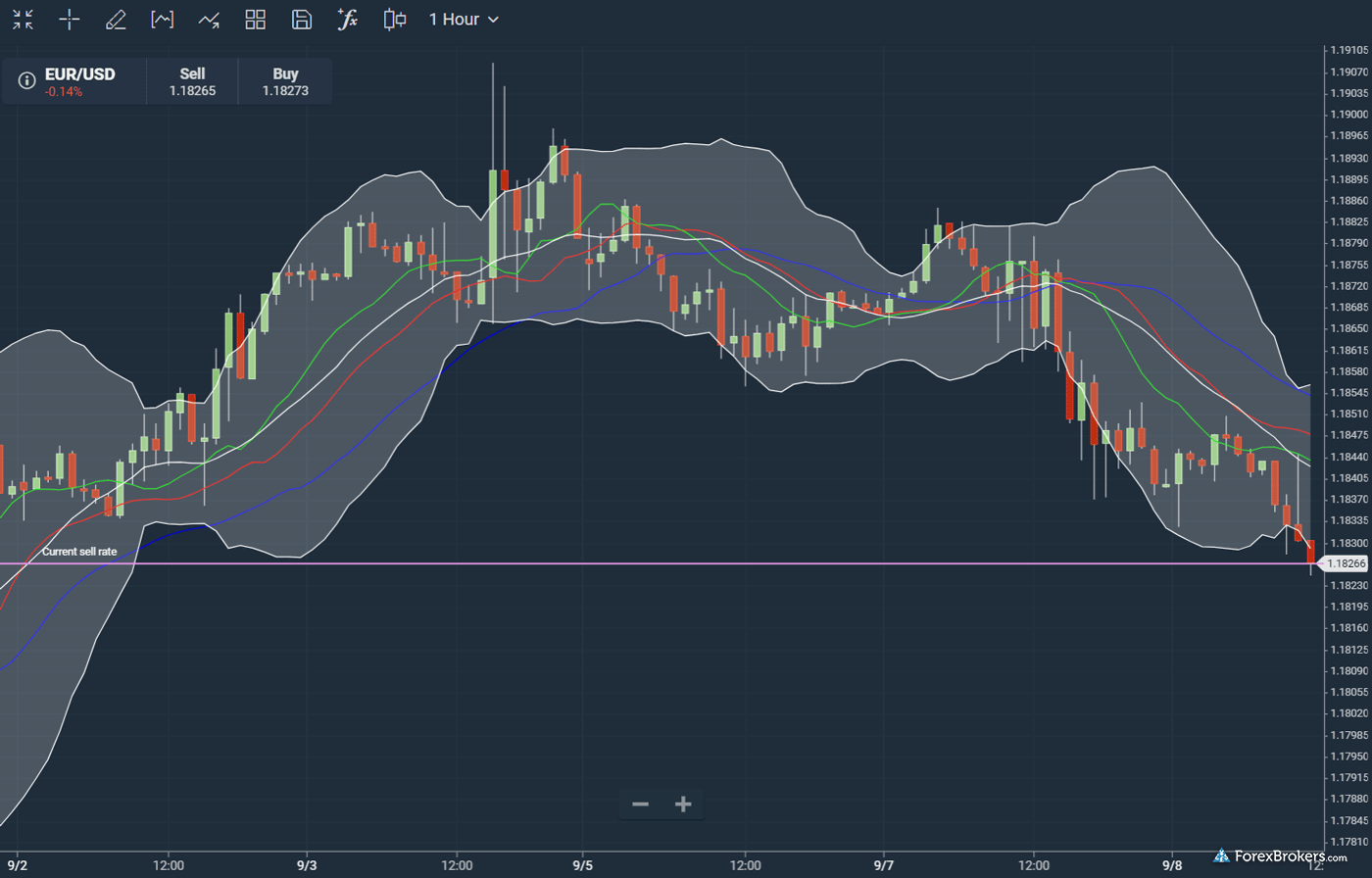
Task: Open the ForexBrokers.com watermark link
Action: pos(1281,856)
